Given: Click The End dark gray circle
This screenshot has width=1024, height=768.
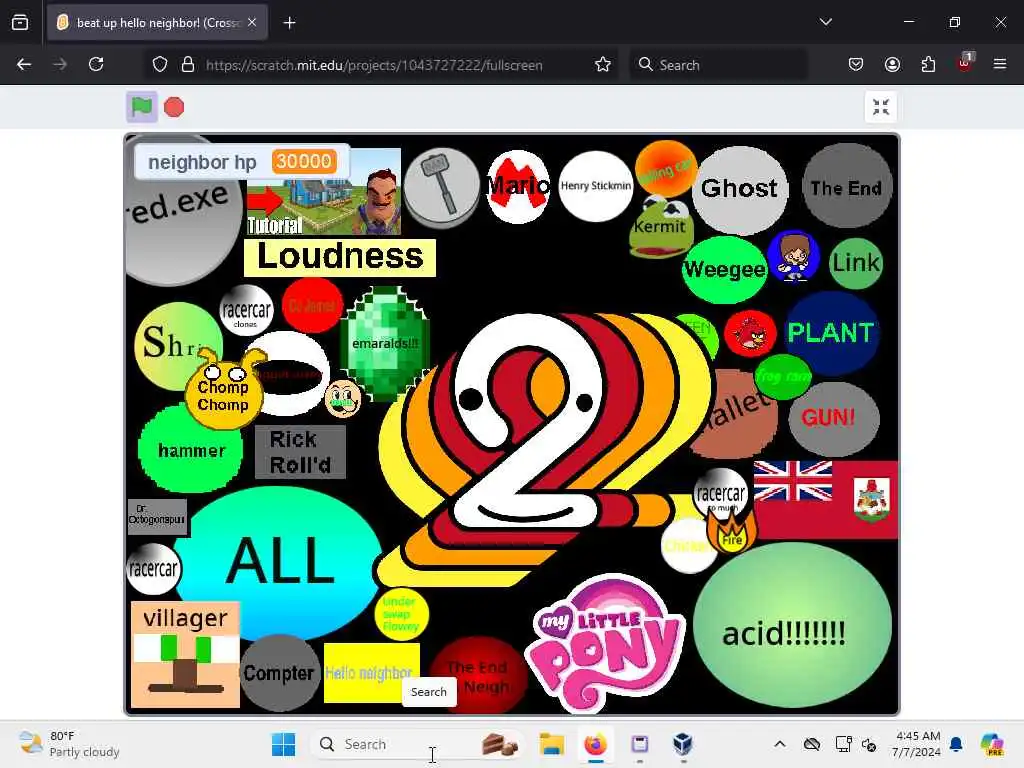Looking at the screenshot, I should click(846, 187).
